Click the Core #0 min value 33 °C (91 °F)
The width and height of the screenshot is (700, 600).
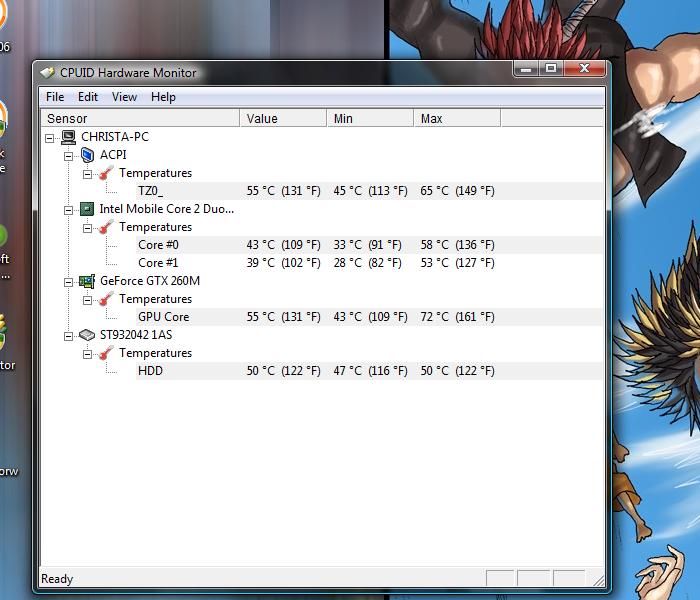pos(367,245)
